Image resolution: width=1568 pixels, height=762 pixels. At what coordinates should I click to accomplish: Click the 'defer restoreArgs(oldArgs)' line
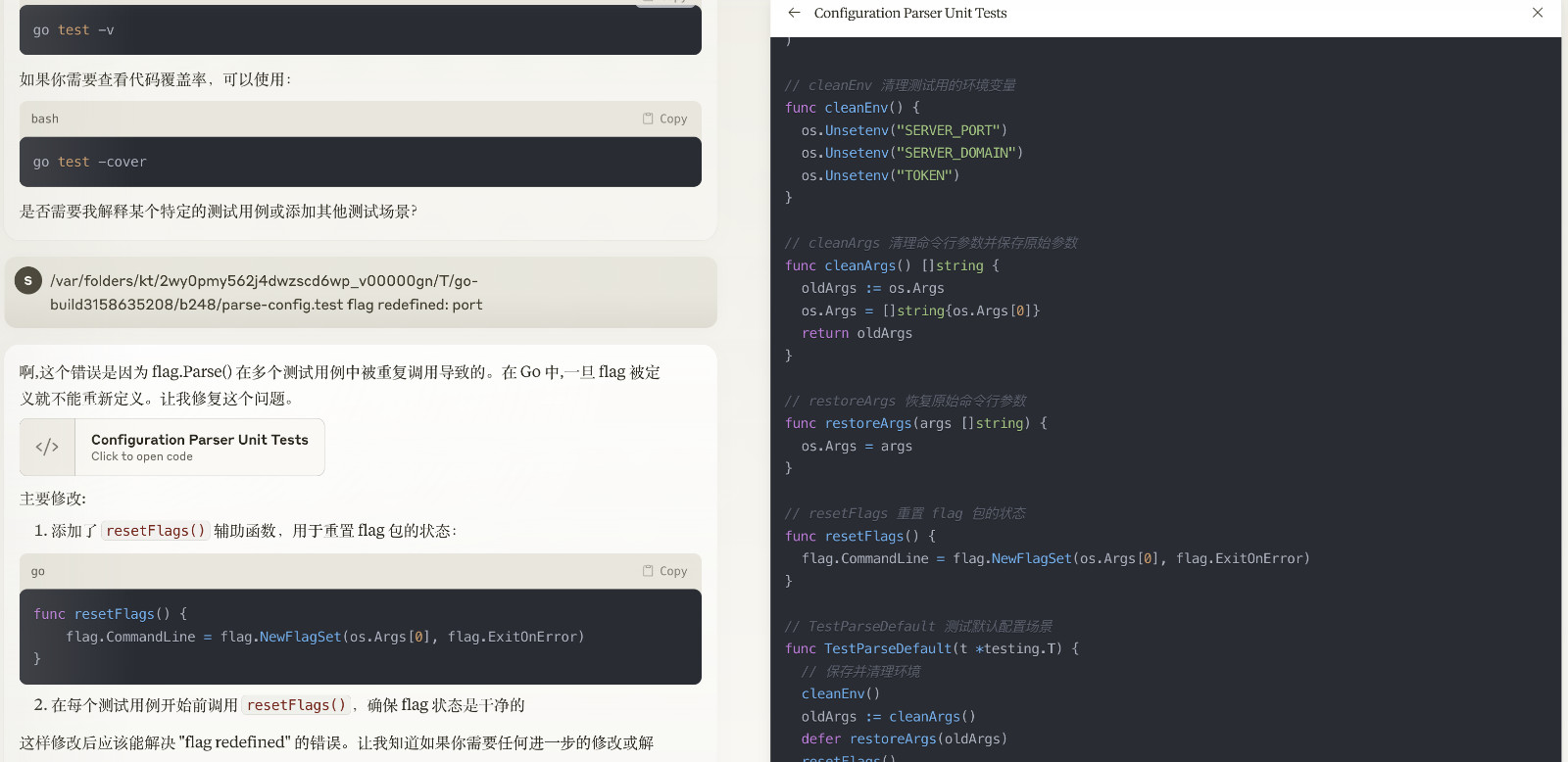[x=904, y=738]
